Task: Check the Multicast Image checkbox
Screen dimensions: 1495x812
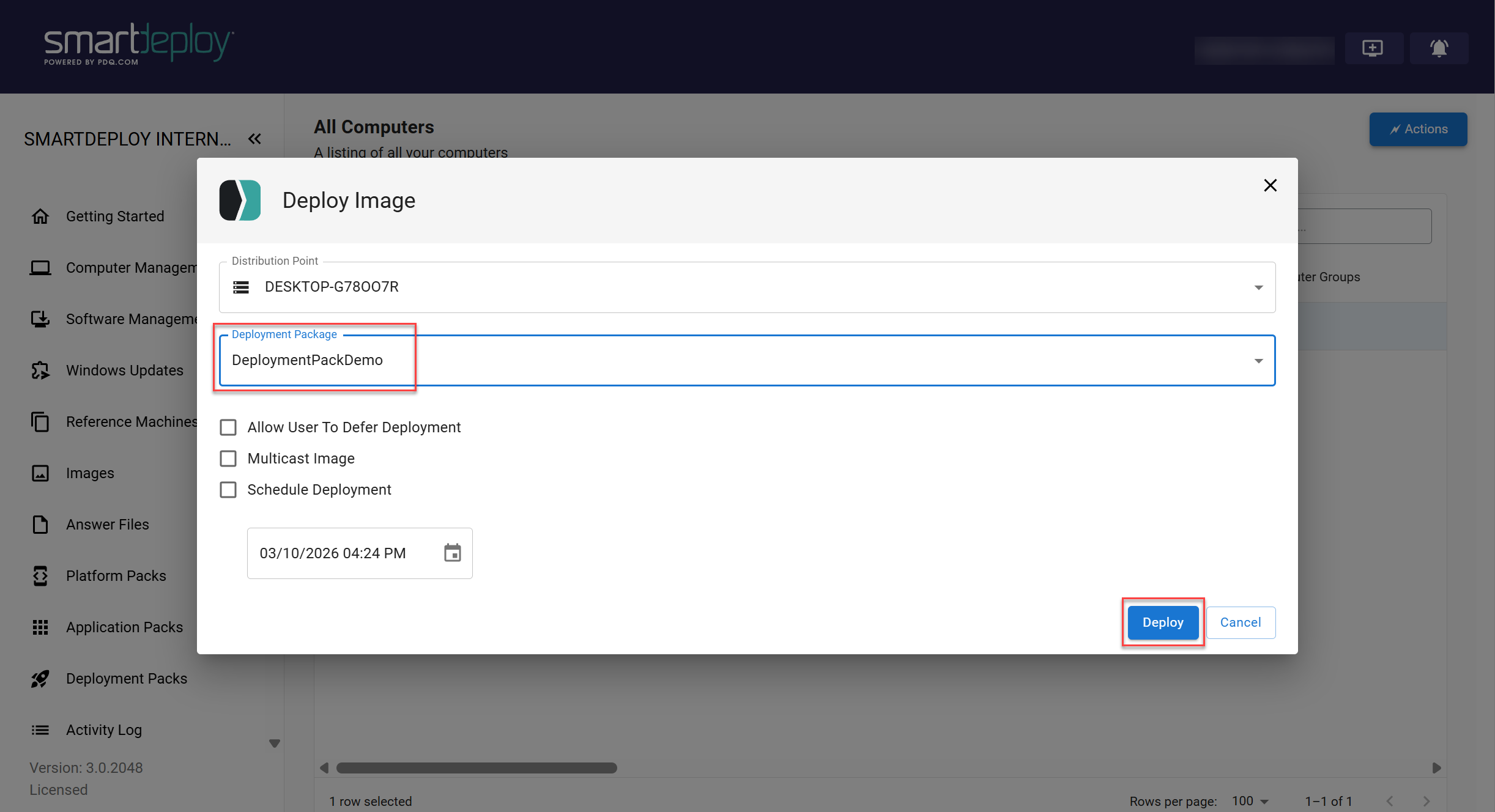Action: [x=228, y=459]
